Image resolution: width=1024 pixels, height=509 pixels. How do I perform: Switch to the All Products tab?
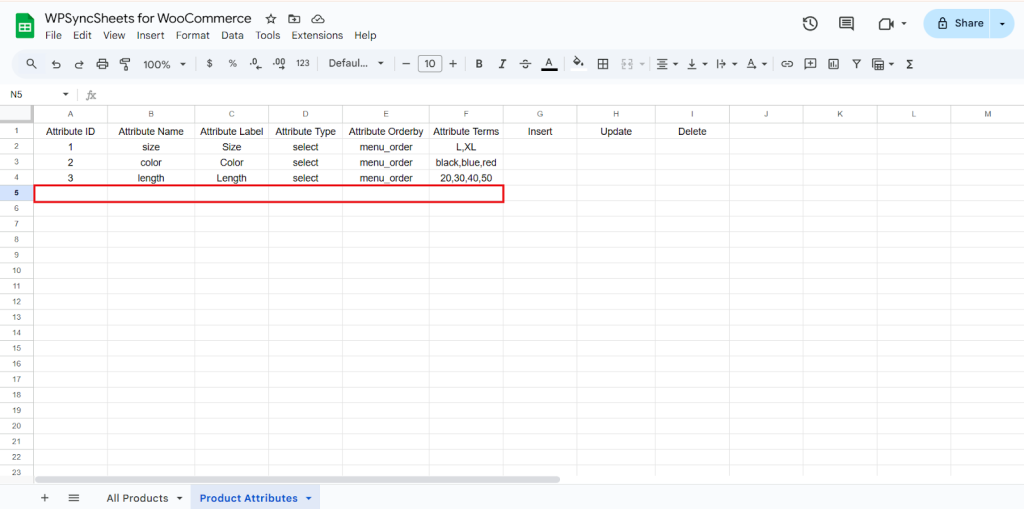pyautogui.click(x=137, y=498)
